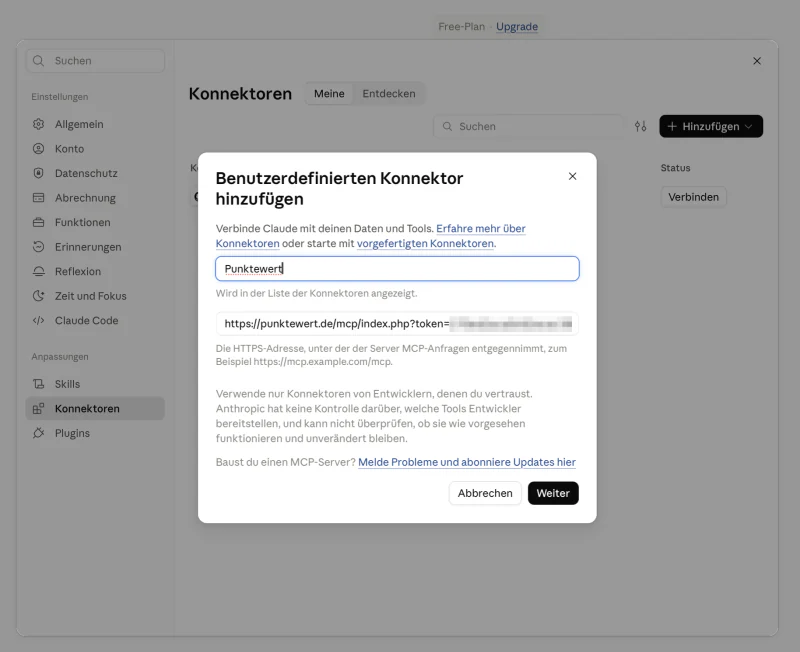Click the Verbinden button
Viewport: 800px width, 652px height.
pyautogui.click(x=693, y=197)
